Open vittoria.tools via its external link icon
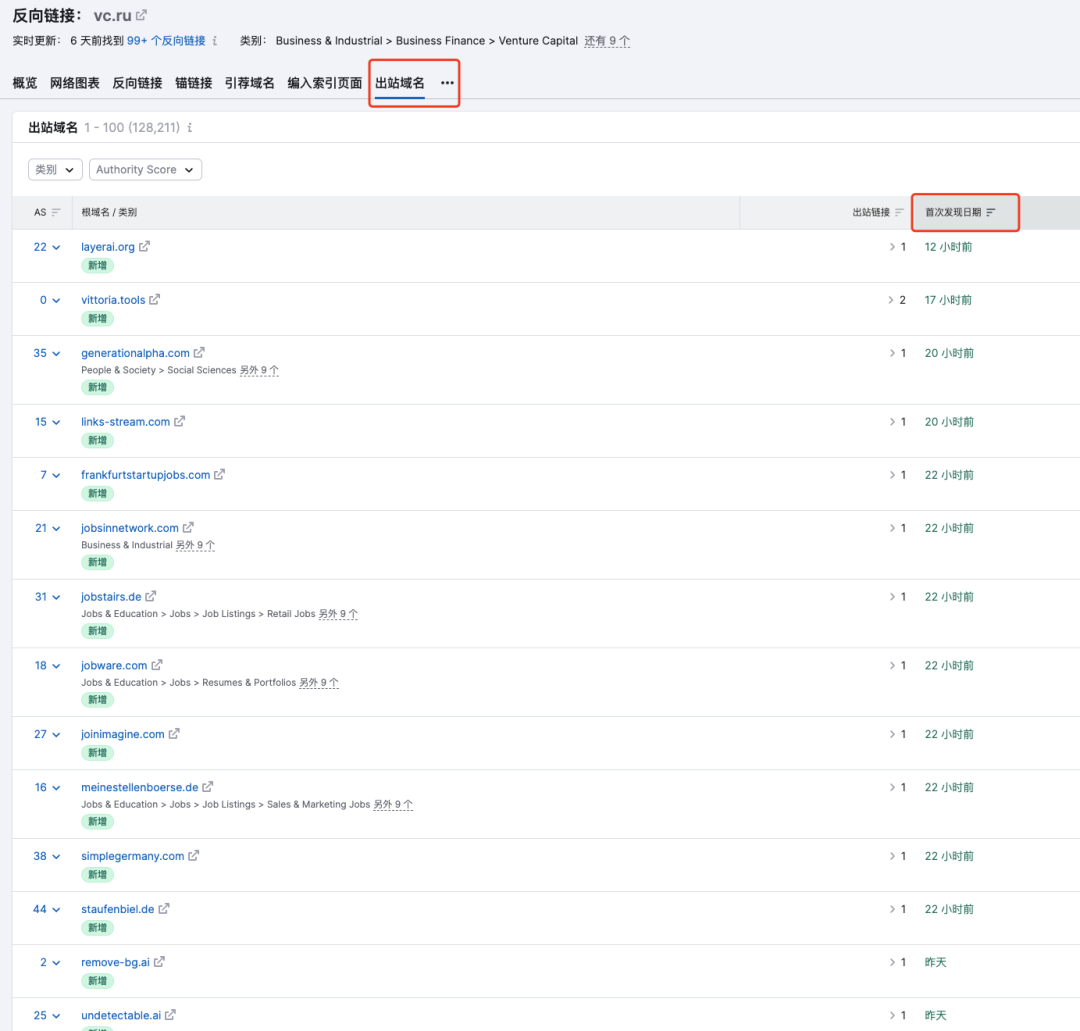 [157, 299]
